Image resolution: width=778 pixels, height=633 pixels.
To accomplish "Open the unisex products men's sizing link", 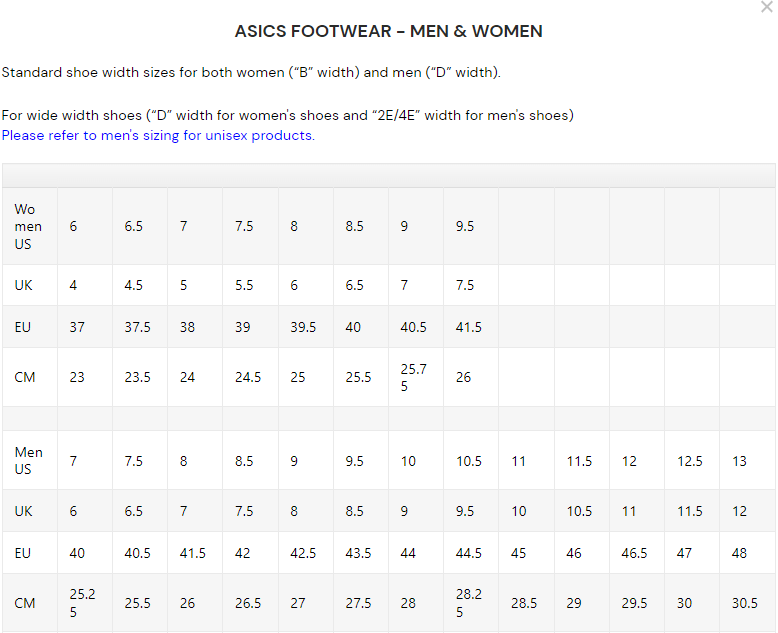I will (158, 135).
